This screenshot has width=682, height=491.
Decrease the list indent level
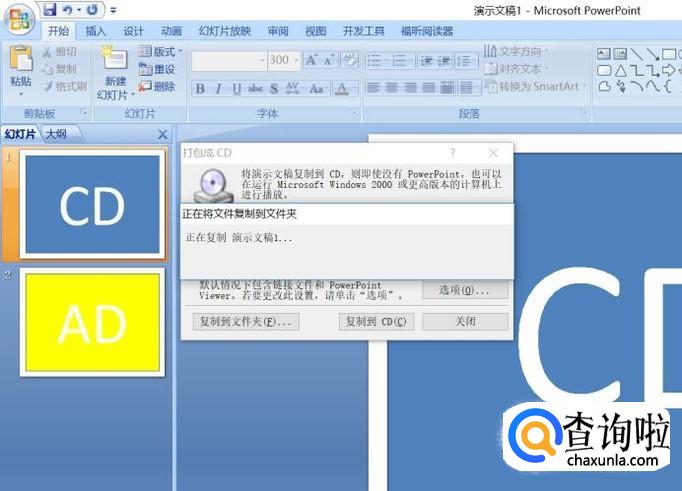pos(426,61)
